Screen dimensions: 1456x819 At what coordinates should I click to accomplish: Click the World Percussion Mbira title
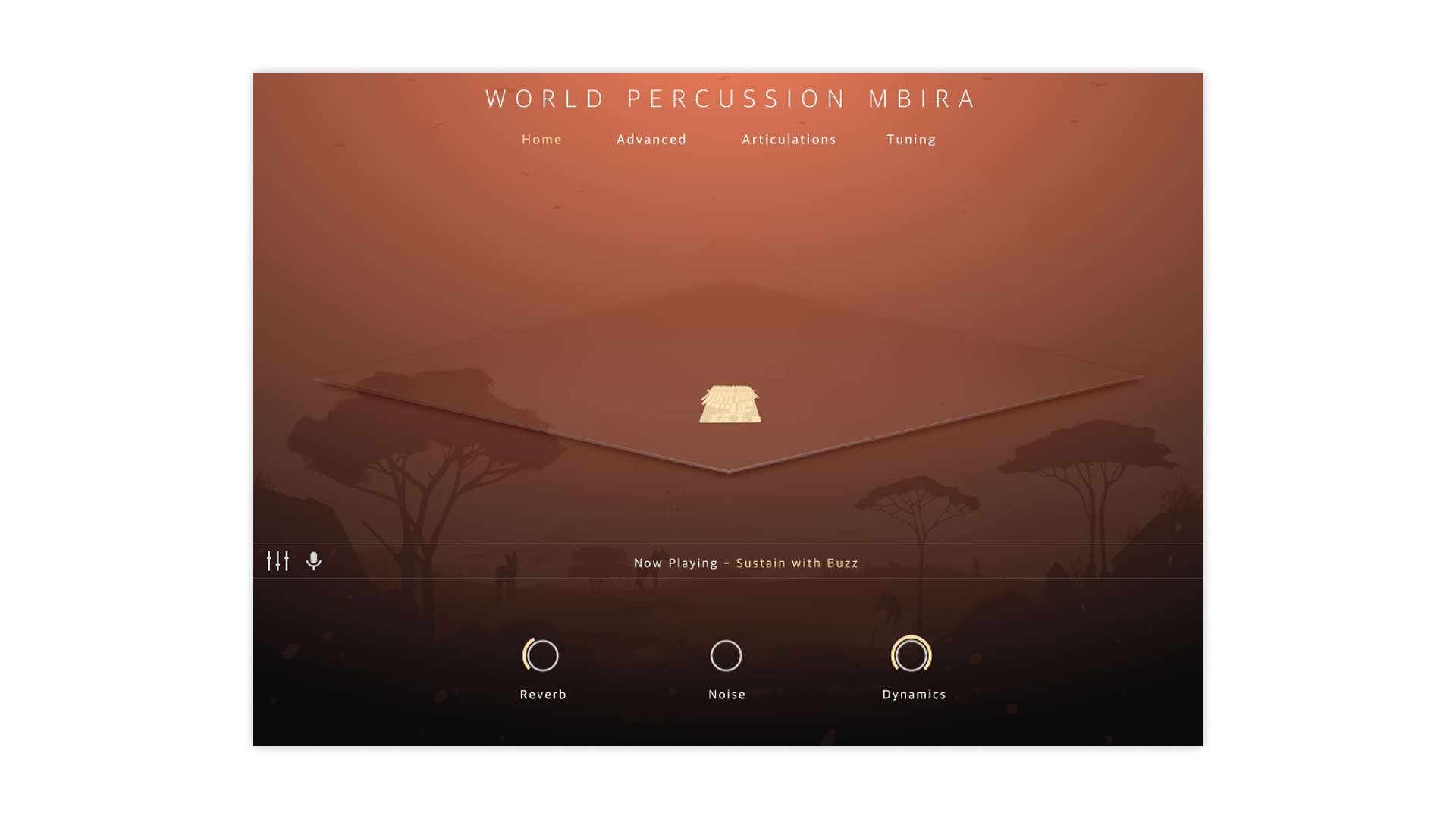pos(730,99)
